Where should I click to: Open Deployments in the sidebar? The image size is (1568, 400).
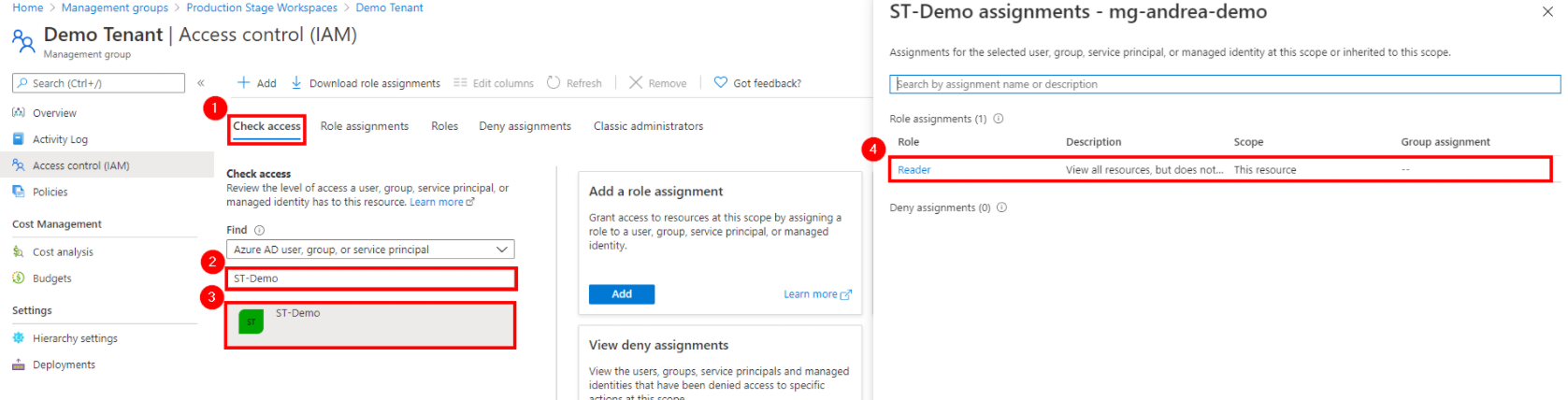tap(64, 364)
